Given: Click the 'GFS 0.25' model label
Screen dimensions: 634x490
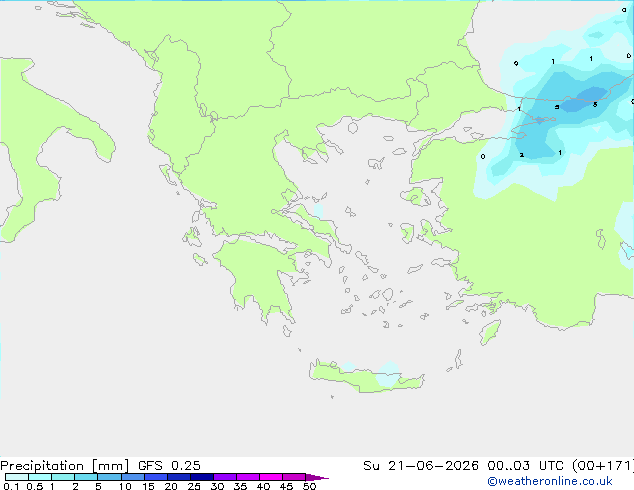Looking at the screenshot, I should tap(169, 466).
